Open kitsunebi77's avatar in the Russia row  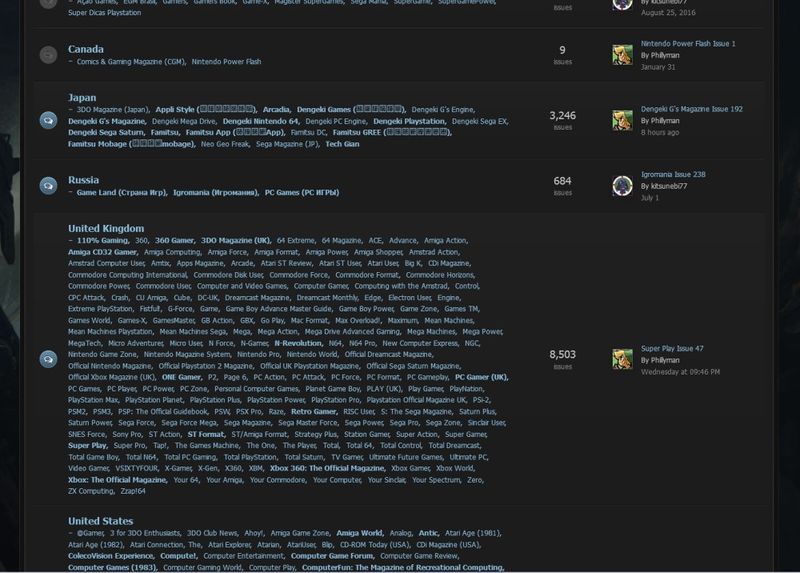[622, 186]
